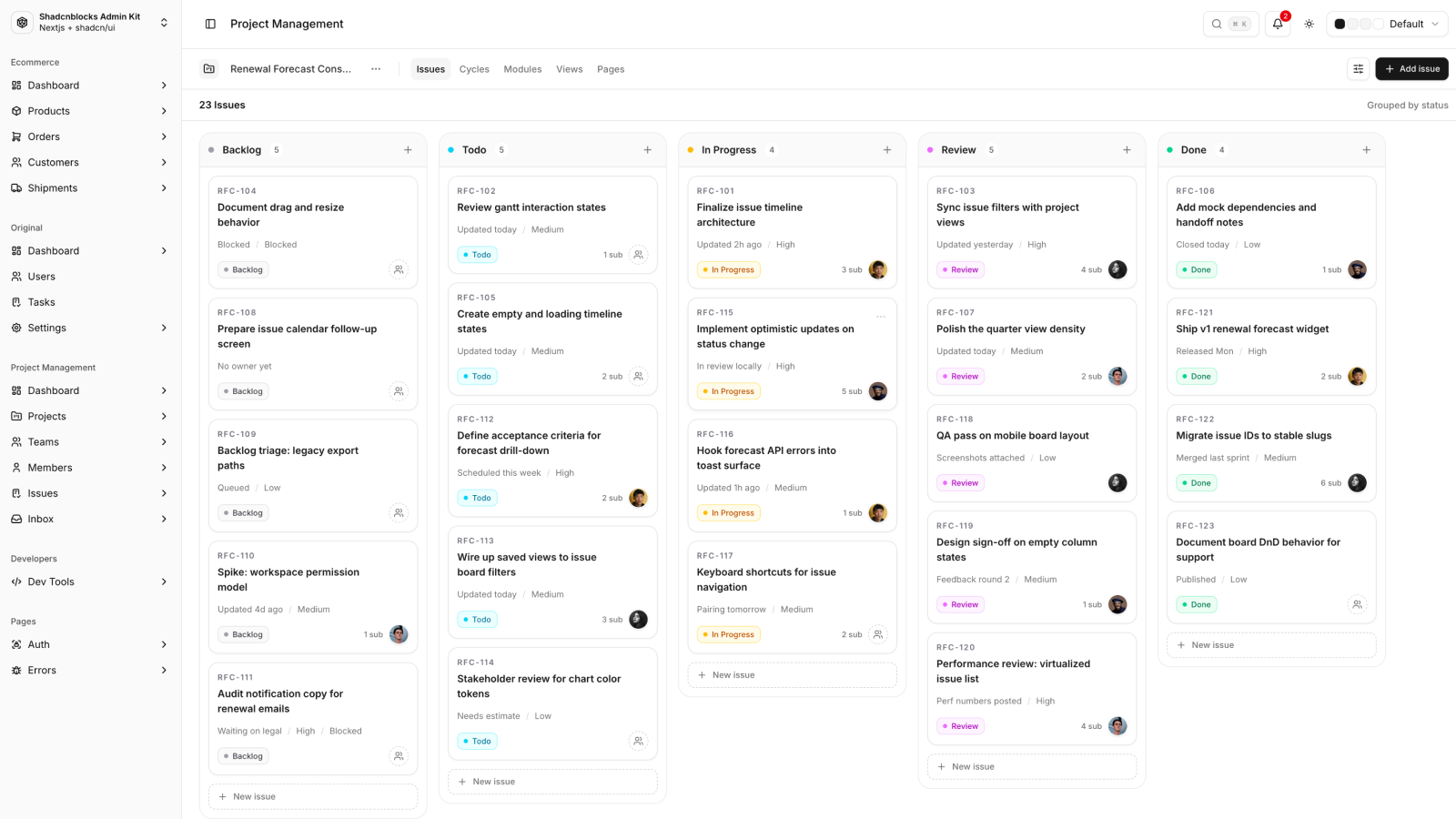Open RFC-115 card options menu
The height and width of the screenshot is (819, 1456).
tap(881, 317)
